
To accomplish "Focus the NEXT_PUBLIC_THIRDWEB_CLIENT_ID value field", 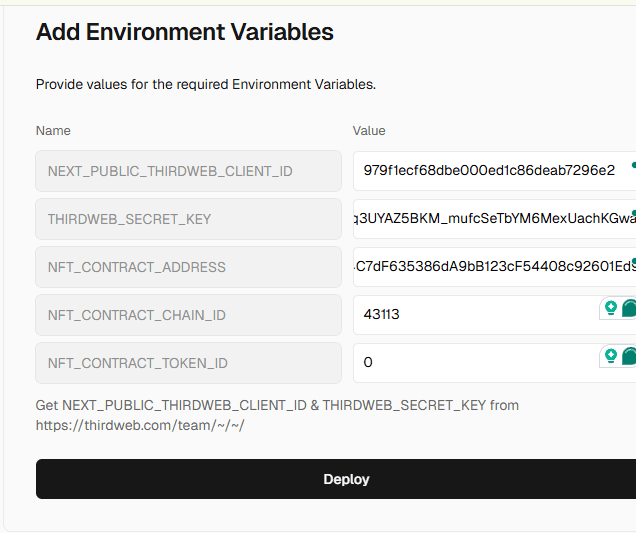I will pos(488,170).
